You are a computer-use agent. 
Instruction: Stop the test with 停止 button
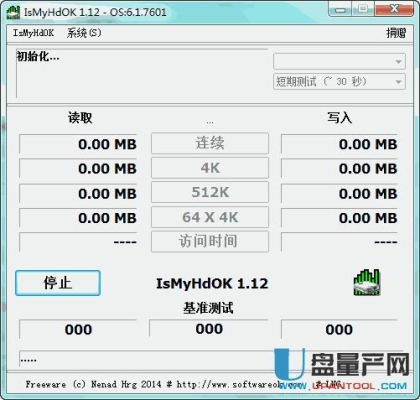tap(58, 283)
